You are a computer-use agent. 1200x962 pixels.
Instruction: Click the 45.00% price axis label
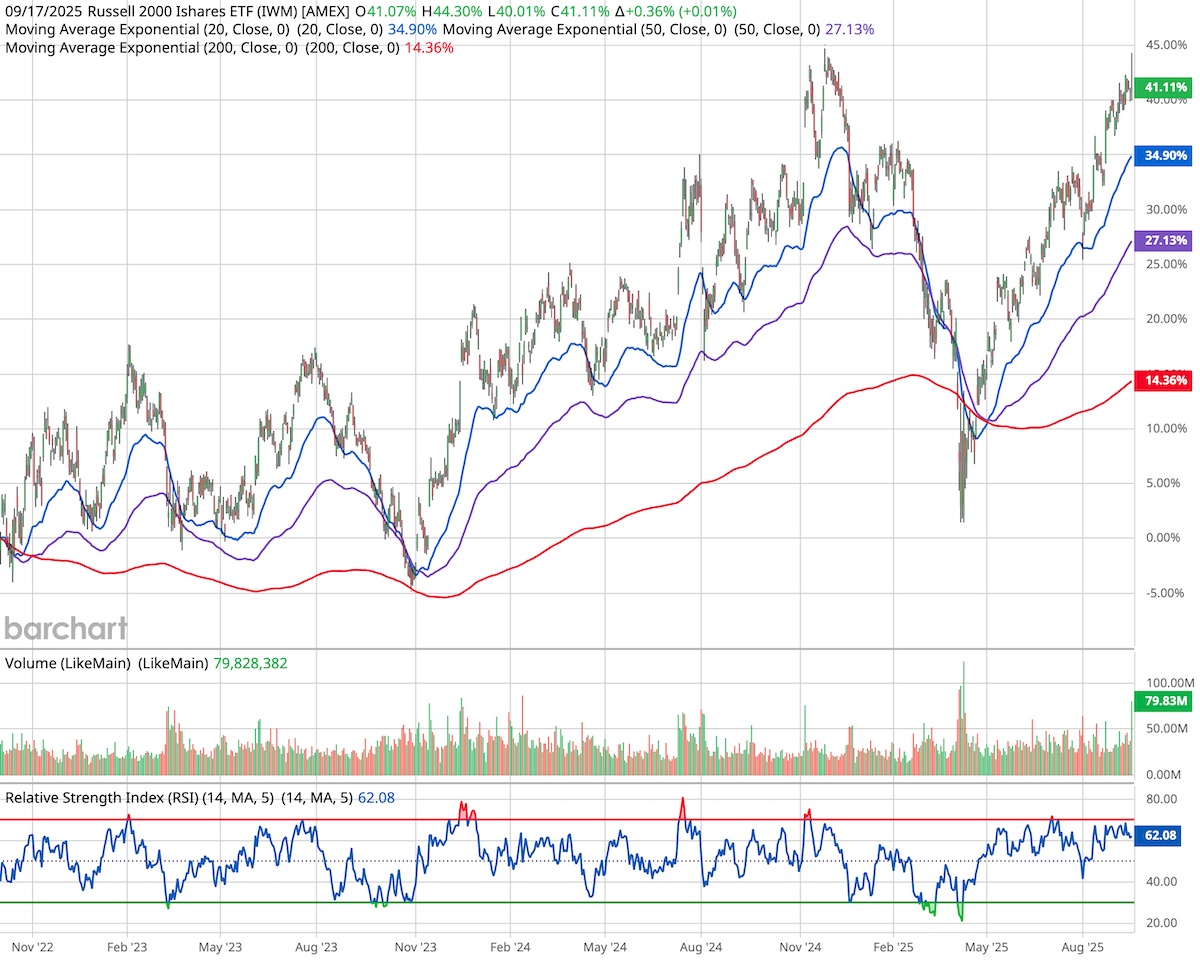click(1165, 44)
